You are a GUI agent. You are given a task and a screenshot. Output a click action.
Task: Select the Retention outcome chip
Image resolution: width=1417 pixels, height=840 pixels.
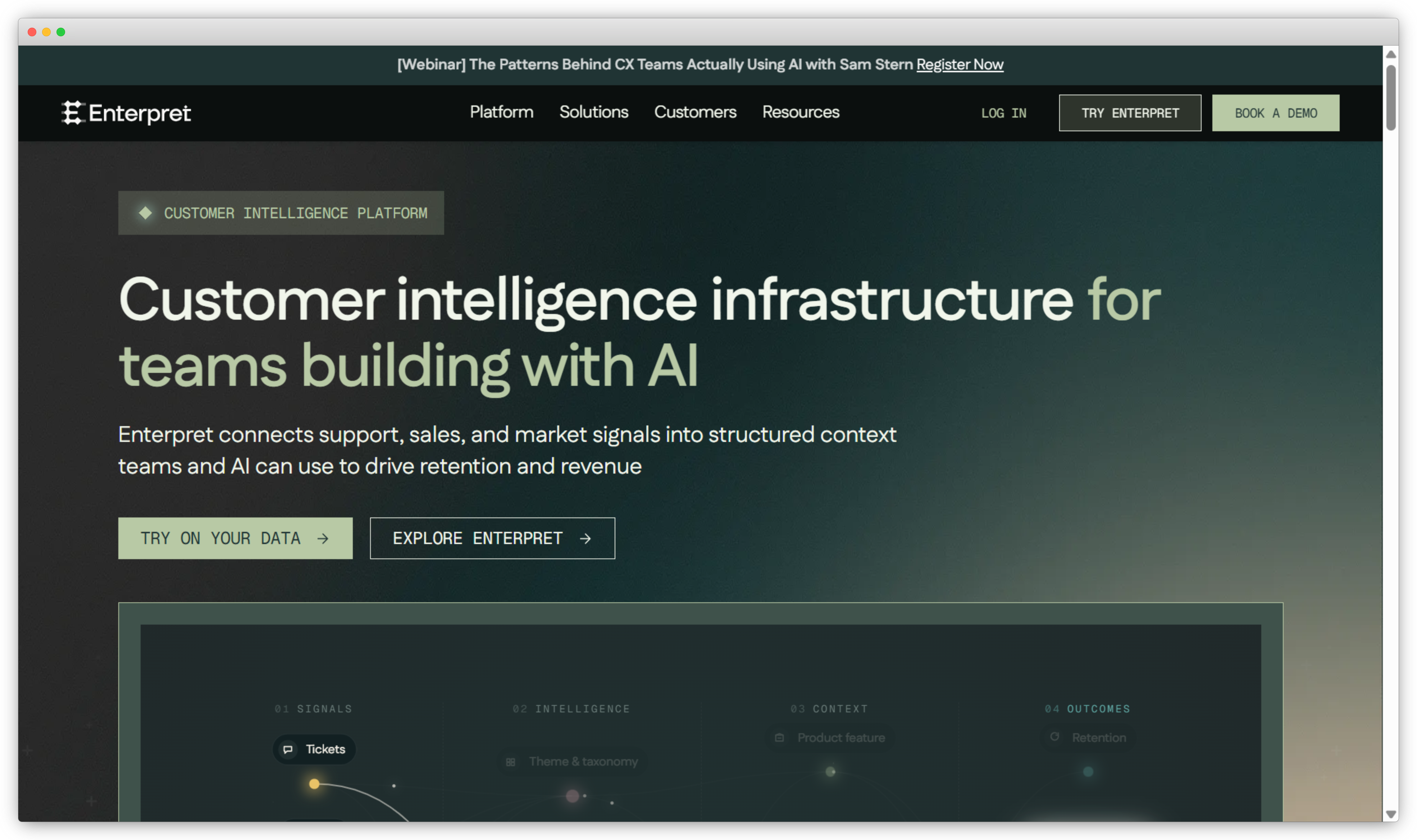pyautogui.click(x=1088, y=738)
